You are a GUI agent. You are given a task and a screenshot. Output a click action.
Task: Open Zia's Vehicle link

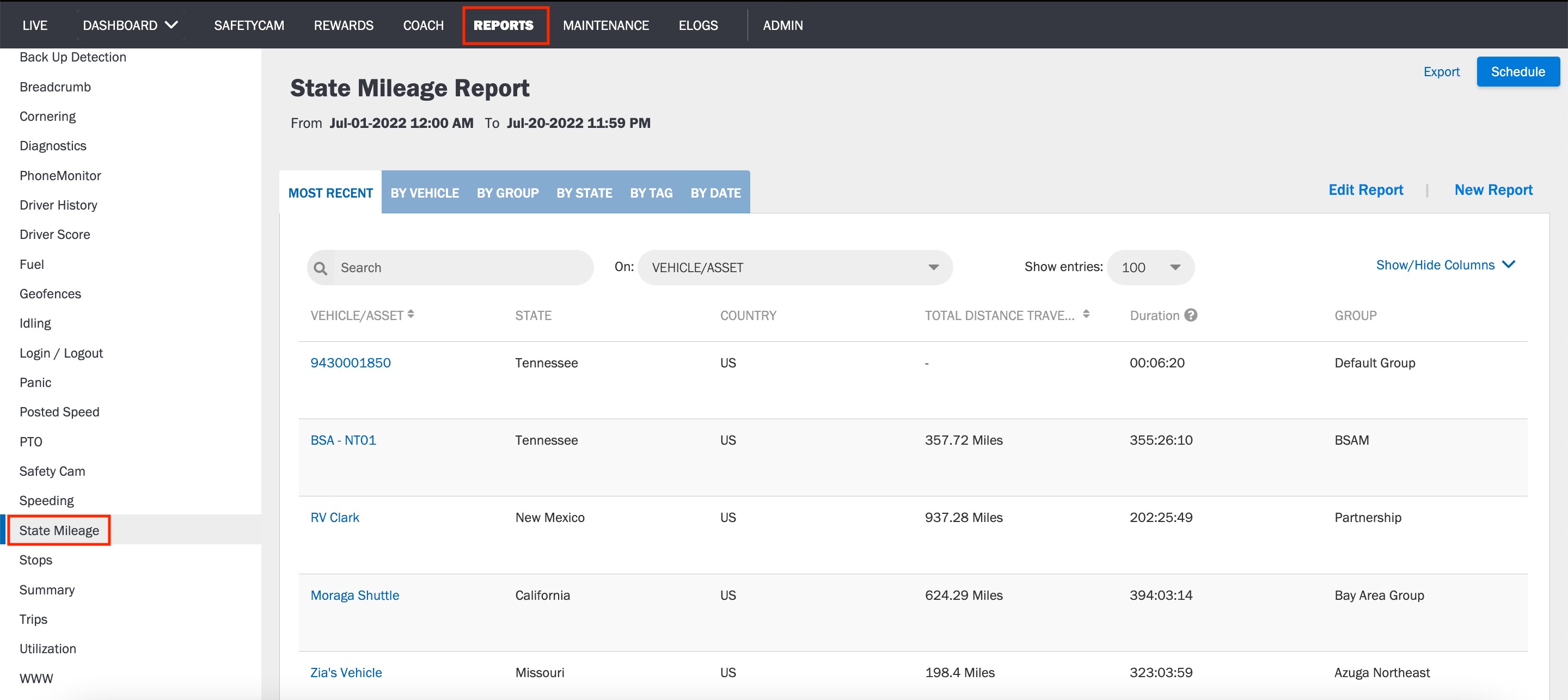(x=346, y=673)
